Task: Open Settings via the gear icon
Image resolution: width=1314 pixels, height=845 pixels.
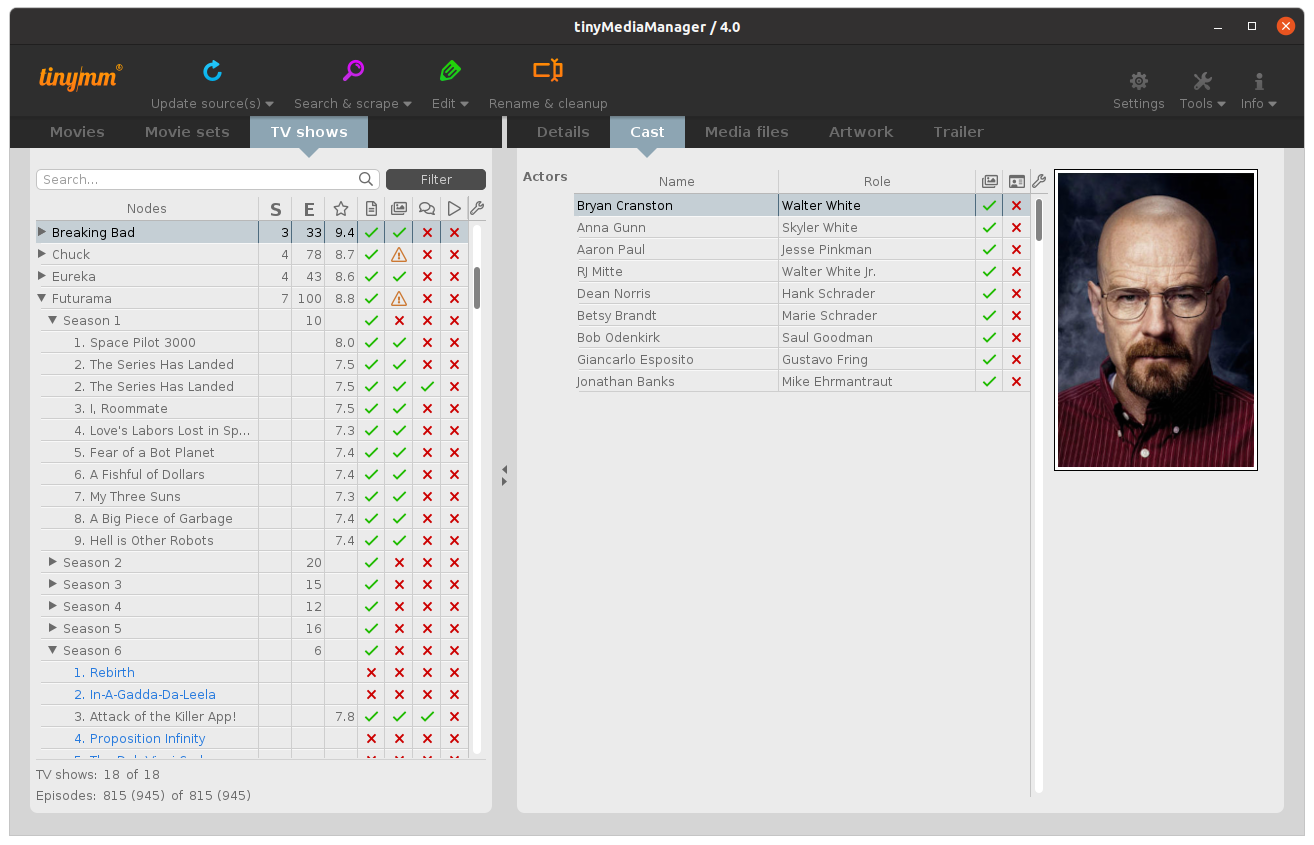Action: pyautogui.click(x=1138, y=81)
